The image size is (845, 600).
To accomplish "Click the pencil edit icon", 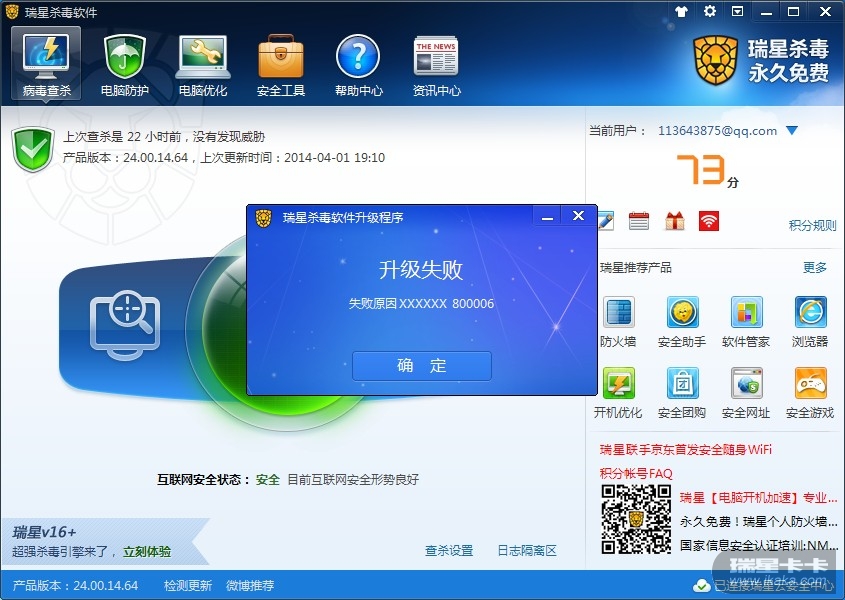I will (x=606, y=221).
